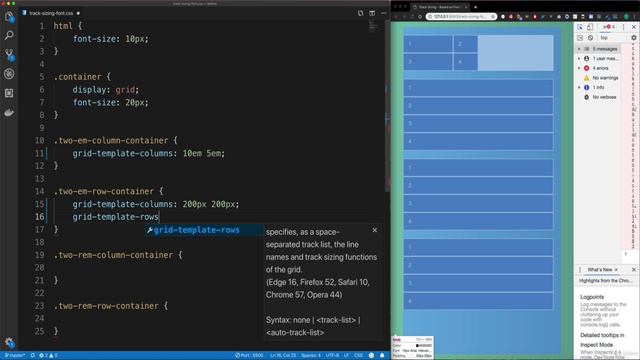640x360 pixels.
Task: Click the Chrome profile avatar icon
Action: point(626,17)
